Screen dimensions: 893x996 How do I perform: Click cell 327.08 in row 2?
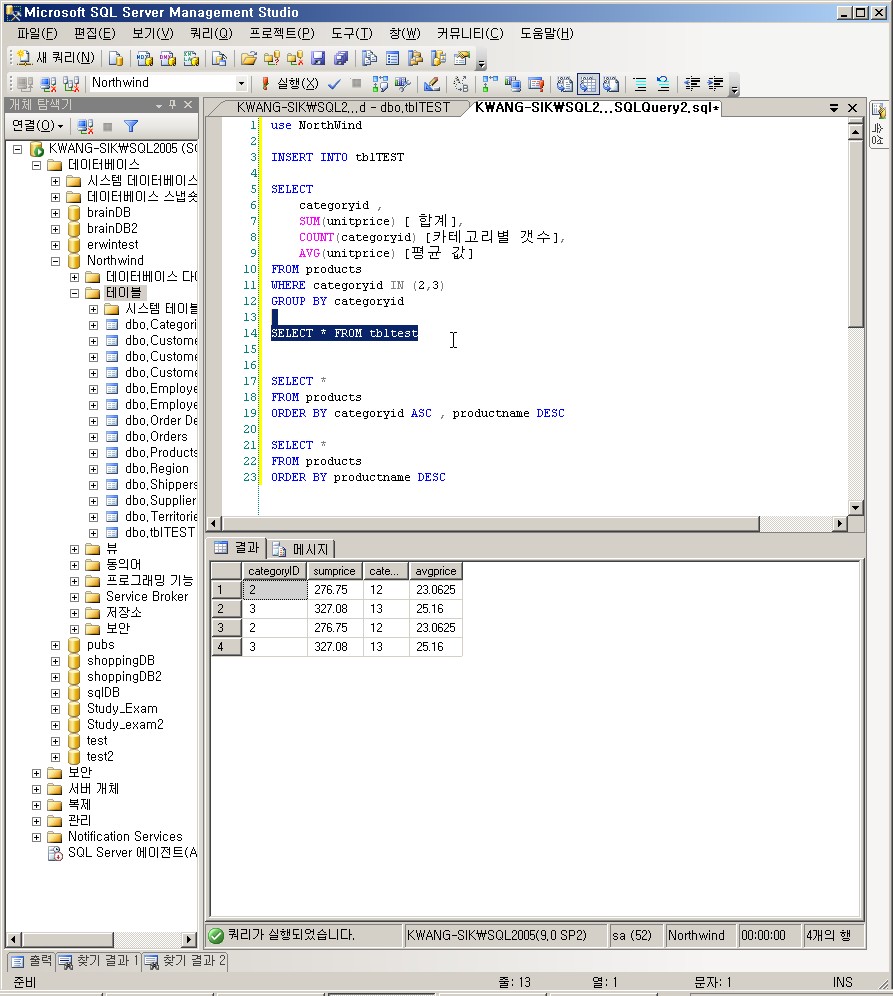[x=335, y=609]
